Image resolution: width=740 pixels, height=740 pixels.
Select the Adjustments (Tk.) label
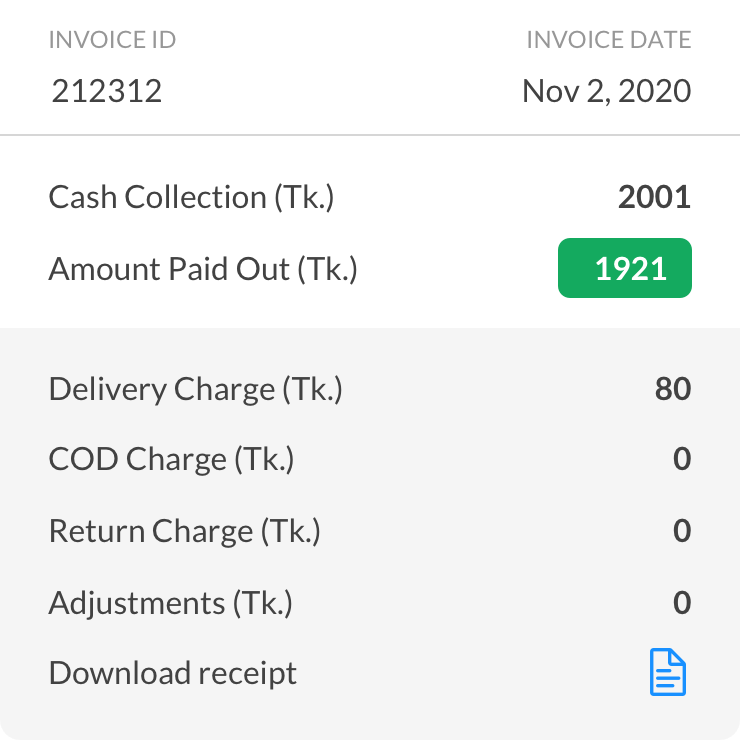click(170, 603)
